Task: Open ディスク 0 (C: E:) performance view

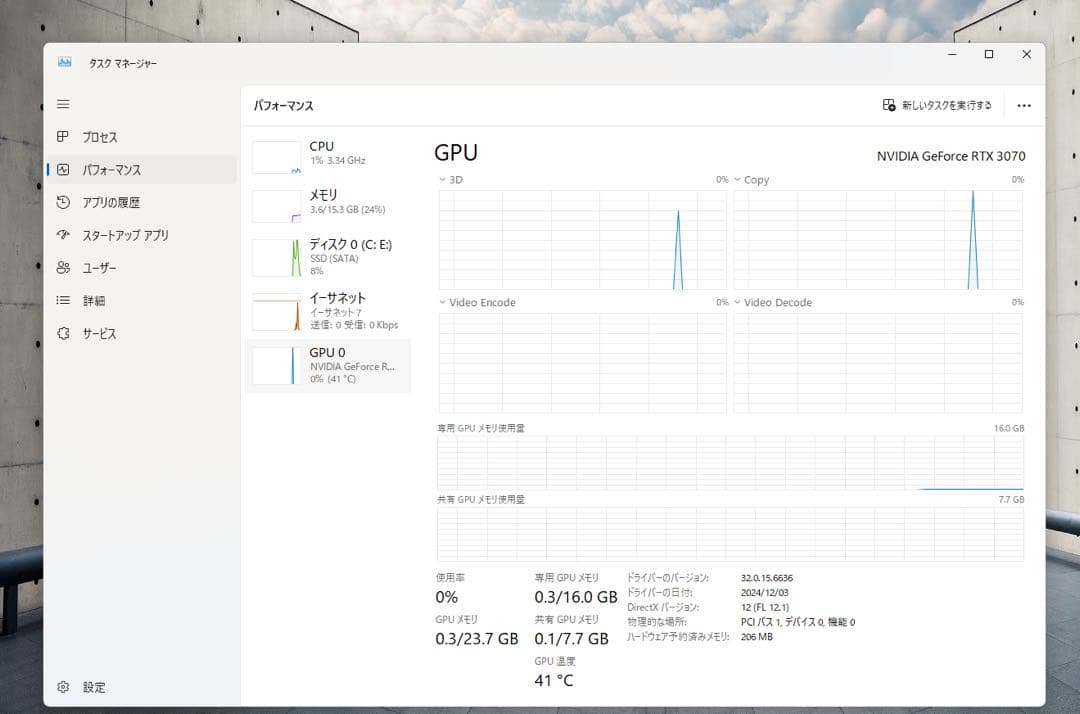Action: (276, 257)
